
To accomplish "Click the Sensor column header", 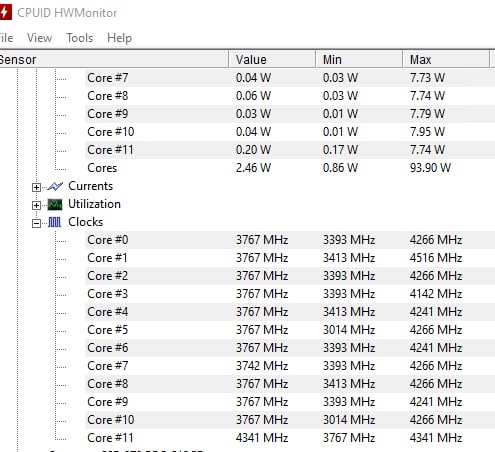I will point(114,60).
